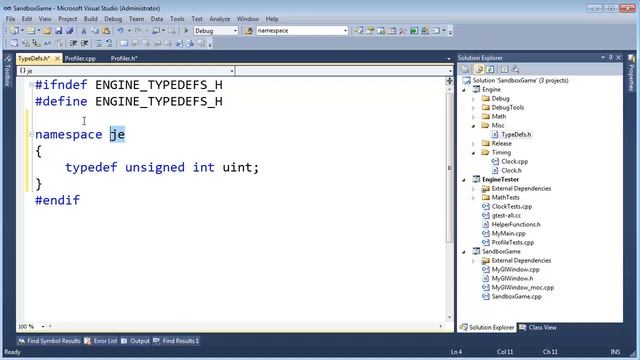640x360 pixels.
Task: Open the Toolbox side tab
Action: (7, 71)
